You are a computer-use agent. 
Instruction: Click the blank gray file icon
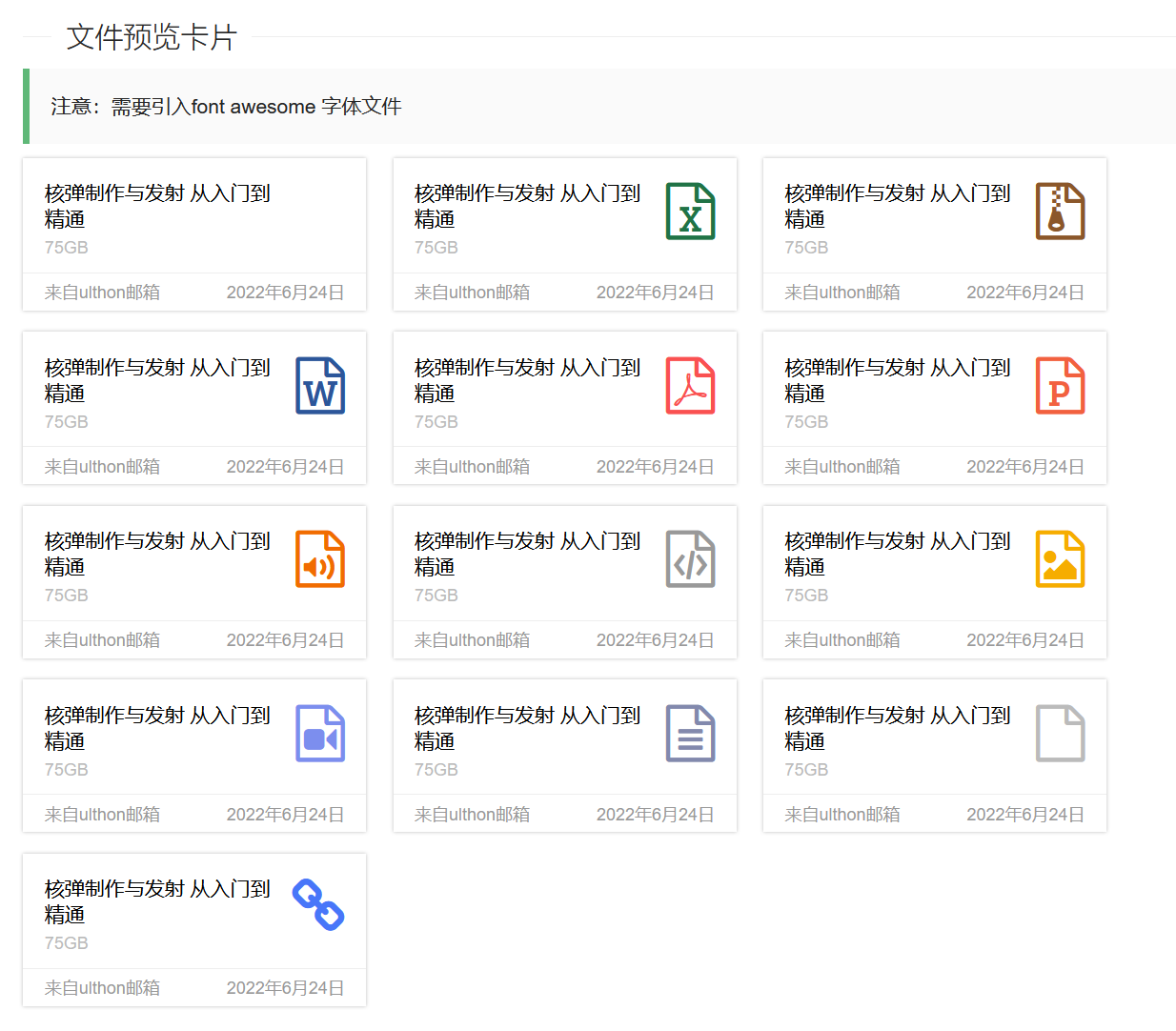1060,733
